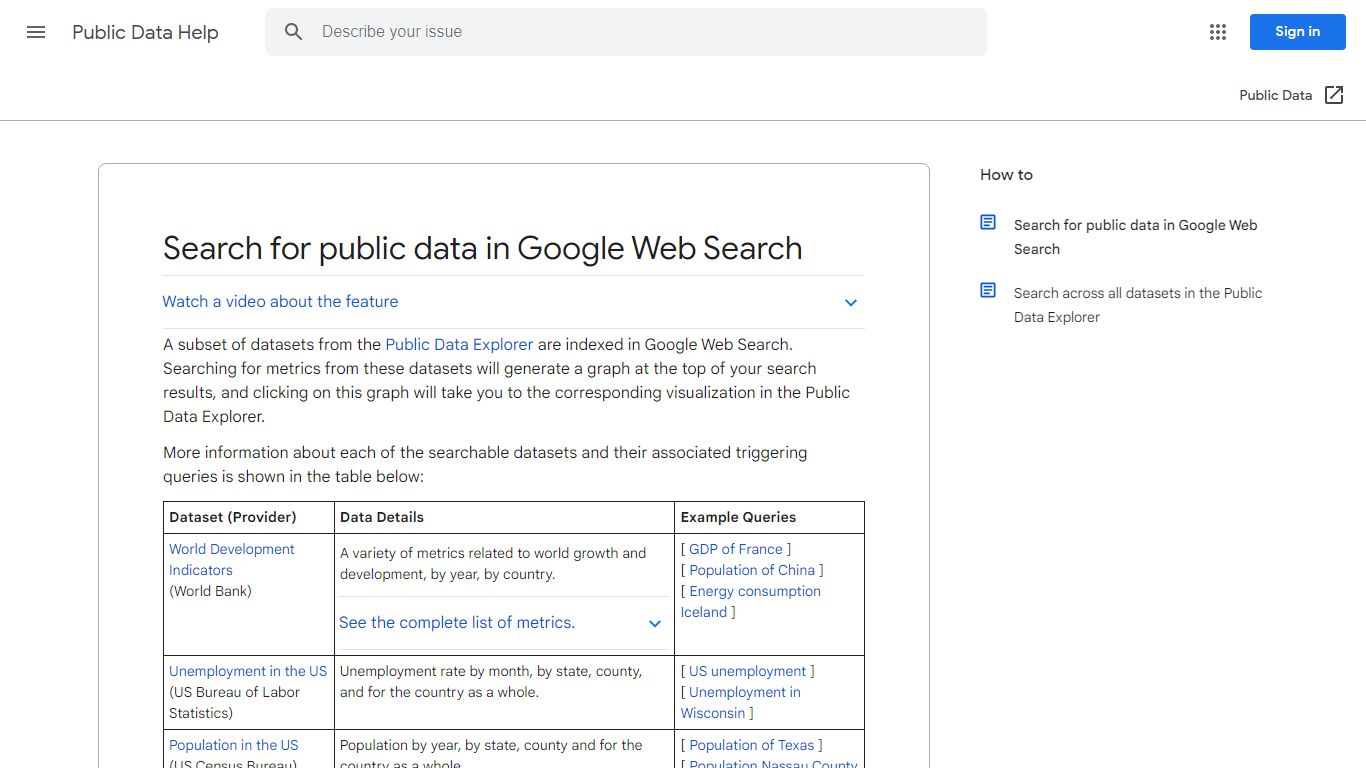Click the variety of metrics description text
The image size is (1366, 768).
click(x=493, y=564)
